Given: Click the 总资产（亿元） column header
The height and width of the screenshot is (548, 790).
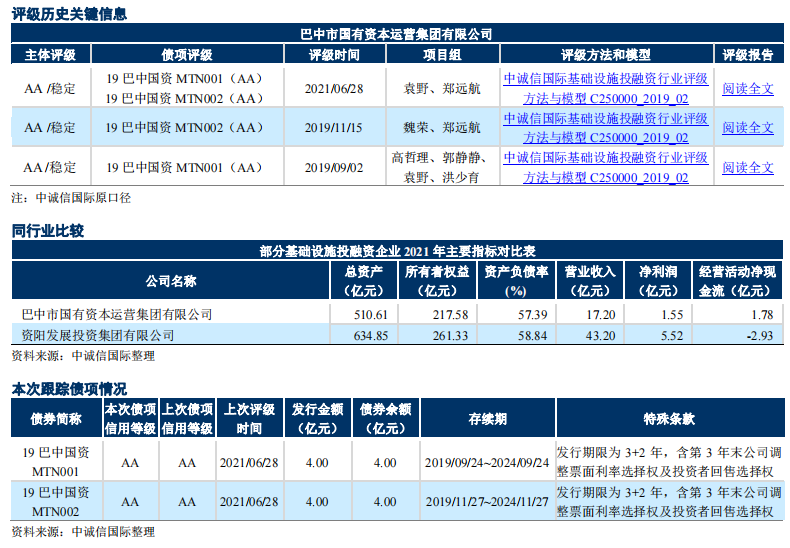Looking at the screenshot, I should click(x=363, y=281).
